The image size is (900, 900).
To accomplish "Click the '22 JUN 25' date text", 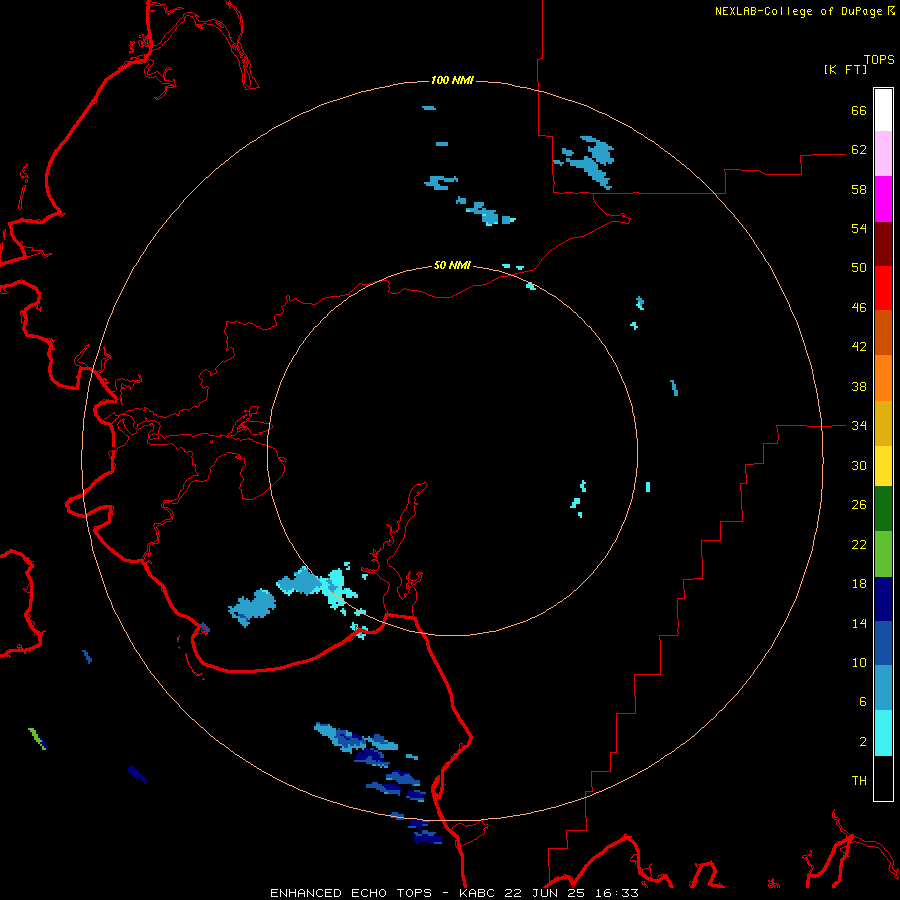I will pos(545,893).
